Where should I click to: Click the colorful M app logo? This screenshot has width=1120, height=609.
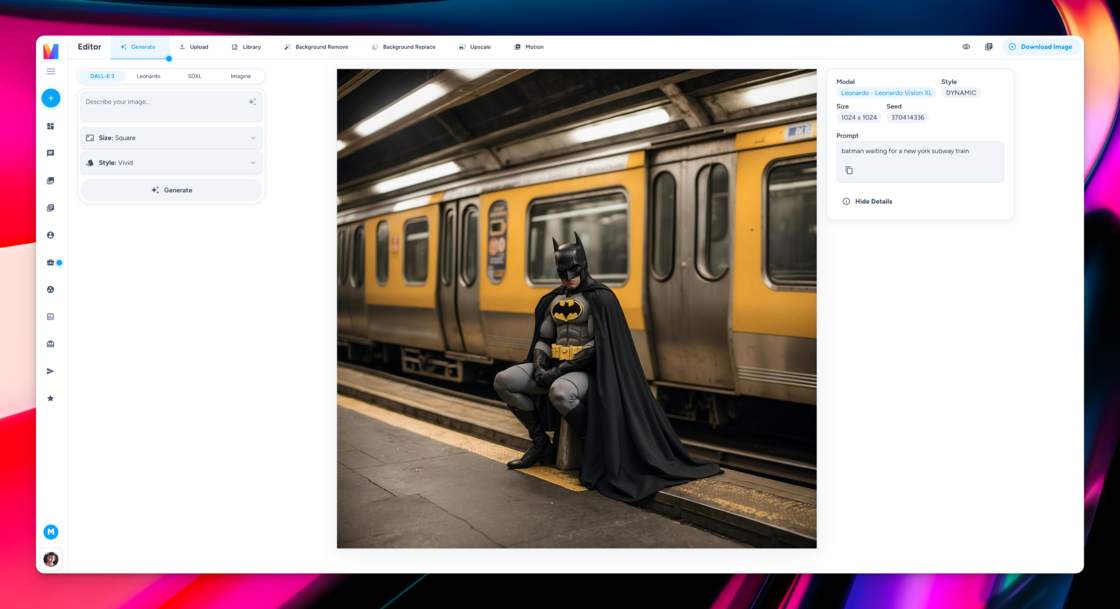tap(51, 51)
